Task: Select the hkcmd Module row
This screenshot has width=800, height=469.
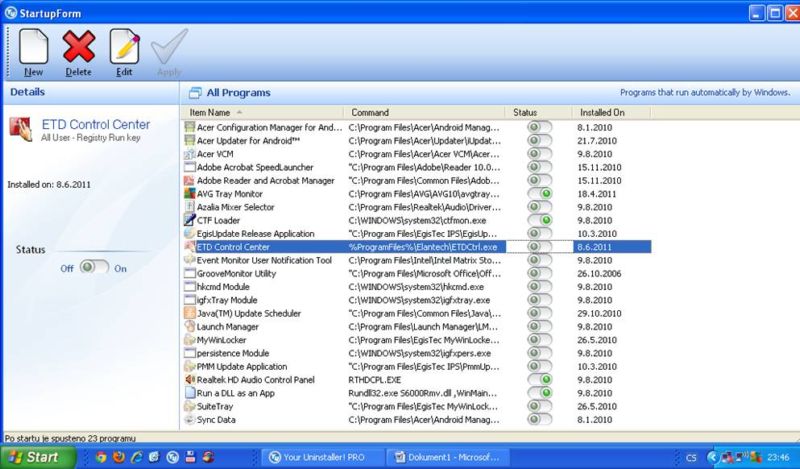Action: [416, 287]
